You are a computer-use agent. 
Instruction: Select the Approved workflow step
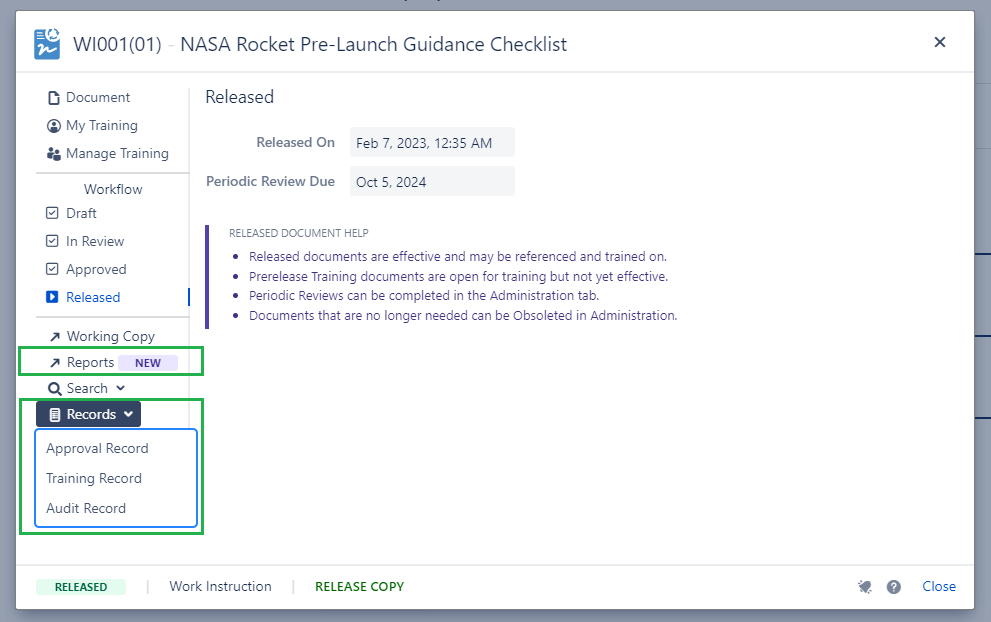[x=95, y=269]
